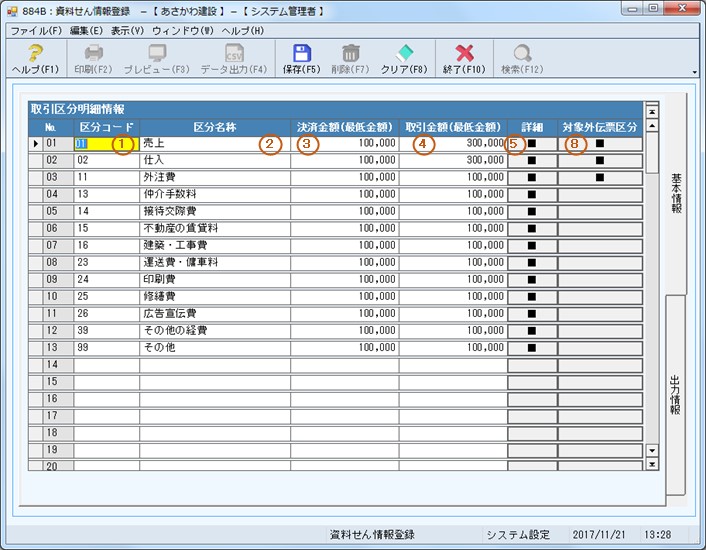This screenshot has width=706, height=550.
Task: Open the 表示(V) menu
Action: tap(127, 31)
